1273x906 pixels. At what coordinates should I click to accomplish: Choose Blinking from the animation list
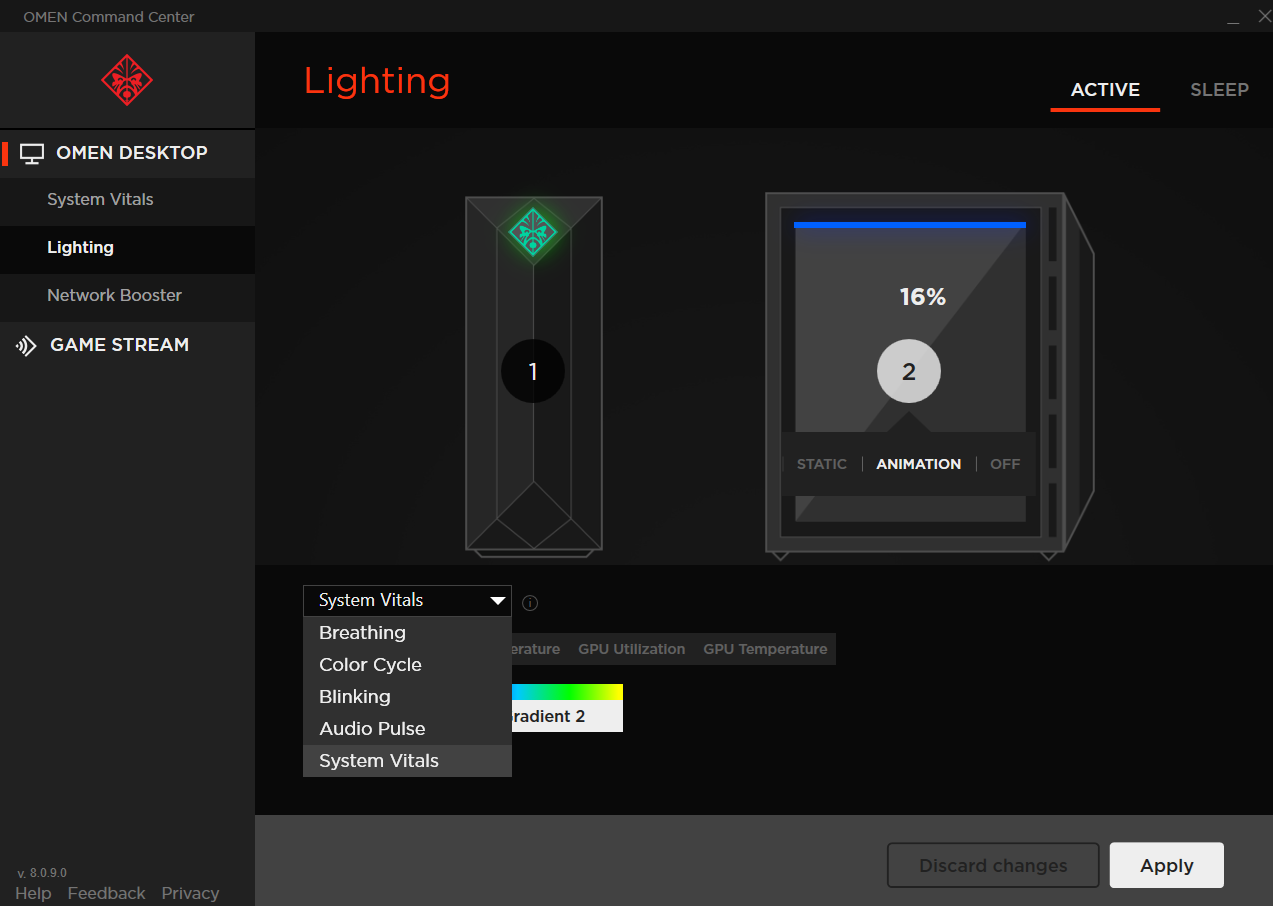pos(407,696)
